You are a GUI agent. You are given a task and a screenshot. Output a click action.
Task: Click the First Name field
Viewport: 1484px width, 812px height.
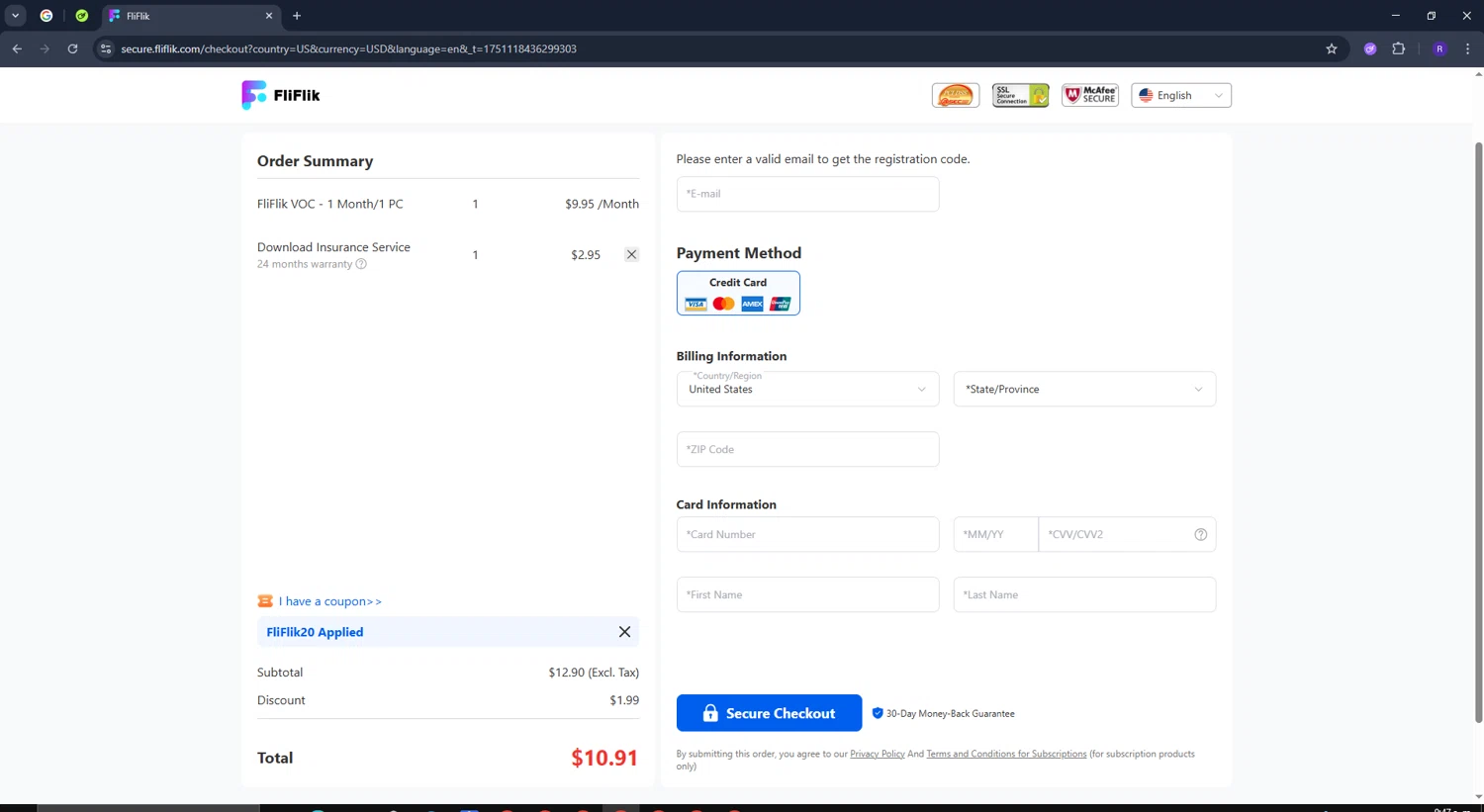807,594
